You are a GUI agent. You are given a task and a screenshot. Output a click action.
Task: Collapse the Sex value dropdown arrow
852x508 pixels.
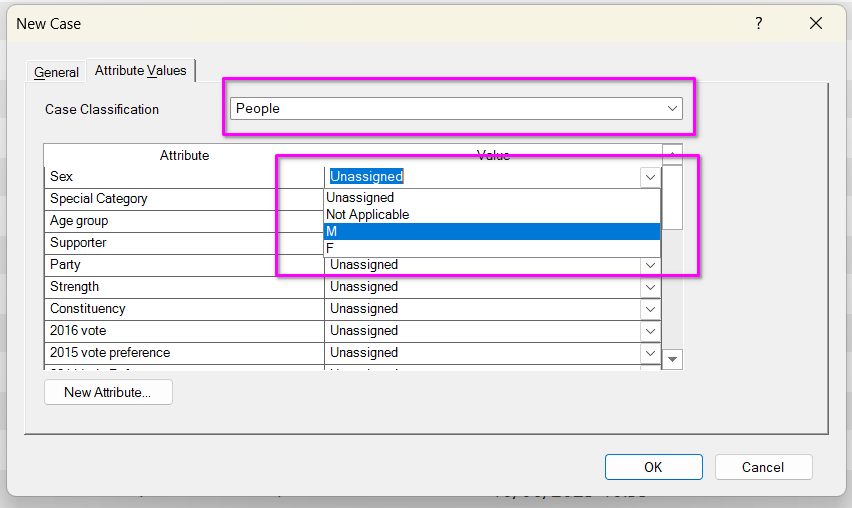[650, 177]
